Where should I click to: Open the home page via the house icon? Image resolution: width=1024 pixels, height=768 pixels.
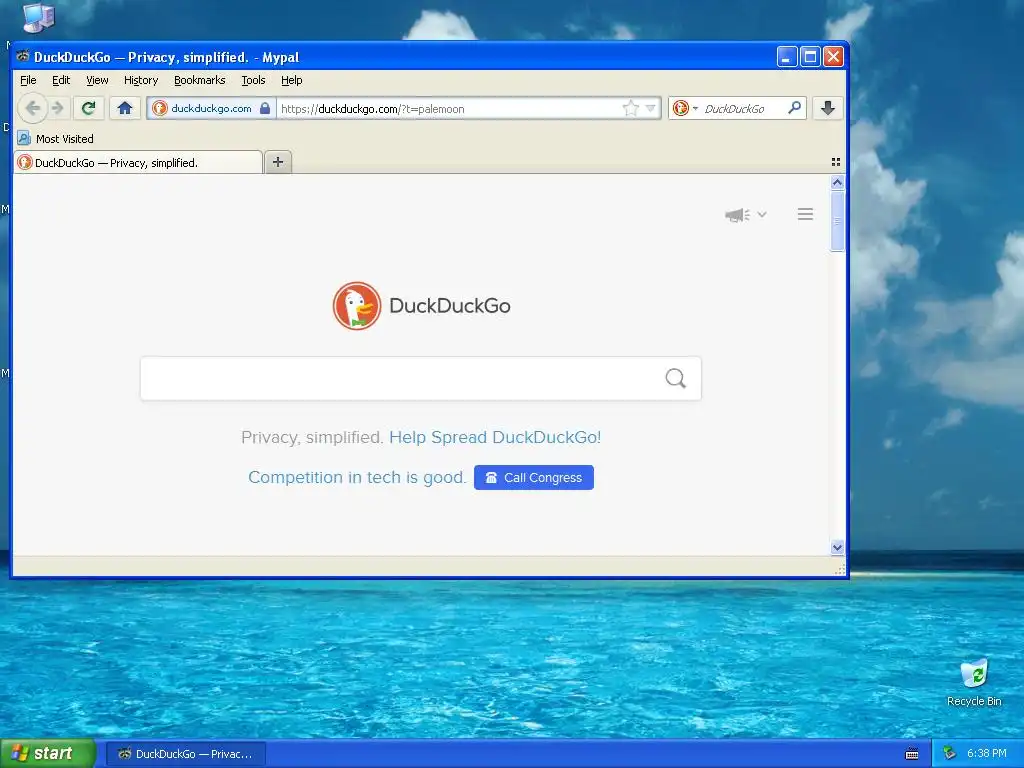(x=125, y=108)
